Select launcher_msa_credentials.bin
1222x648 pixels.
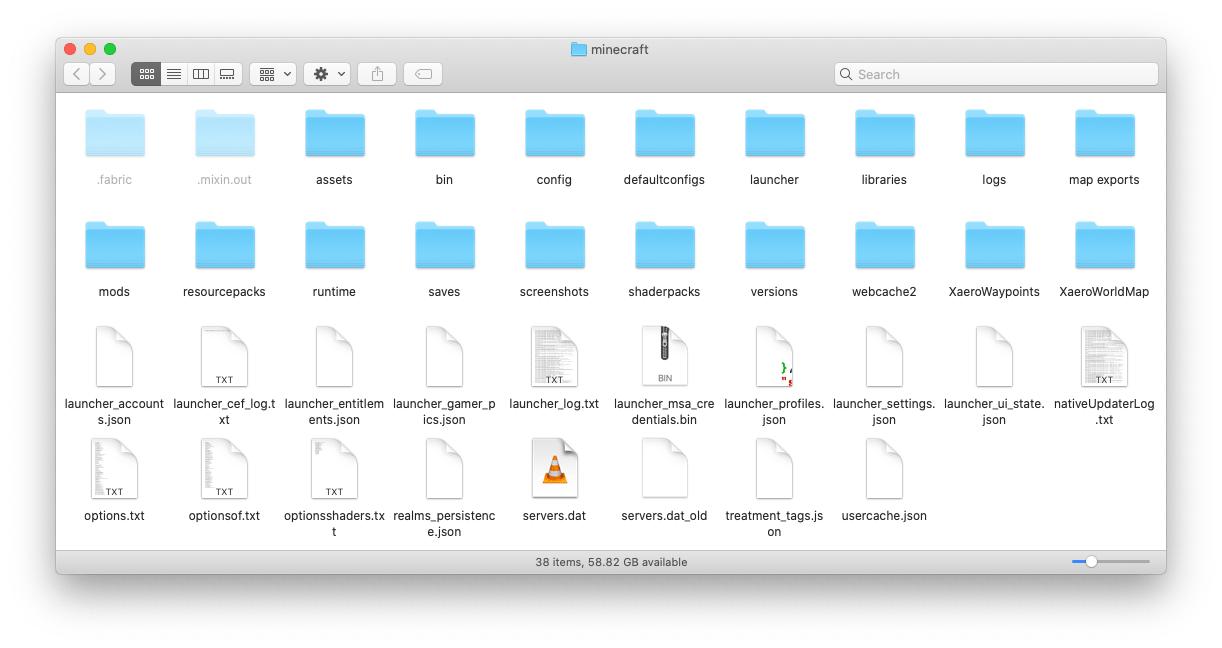point(664,356)
